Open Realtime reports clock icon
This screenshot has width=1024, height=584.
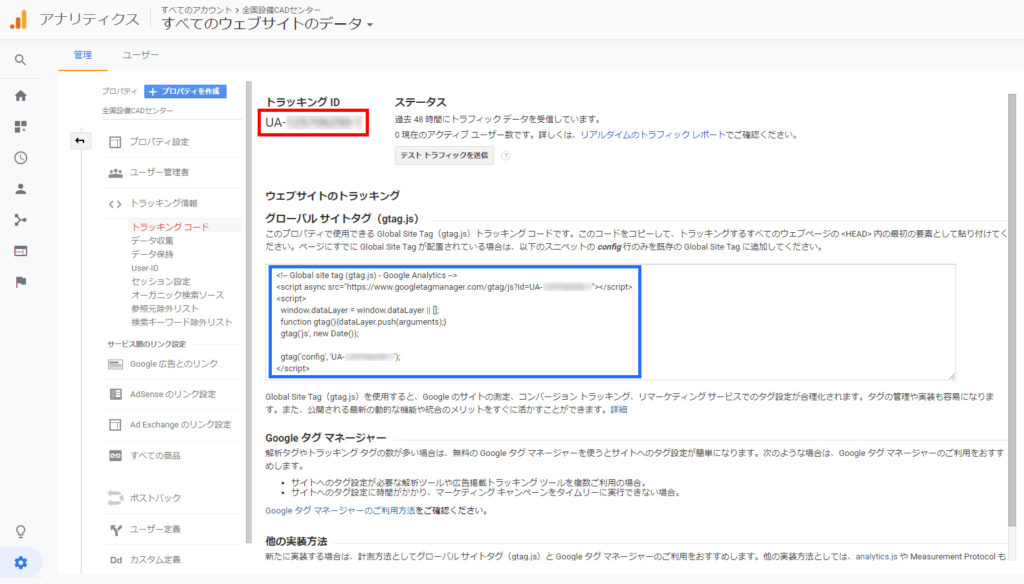click(x=20, y=157)
